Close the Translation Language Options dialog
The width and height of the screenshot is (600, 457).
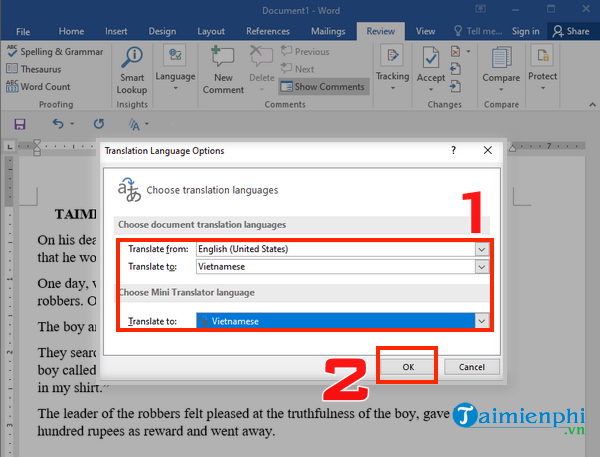[x=488, y=150]
